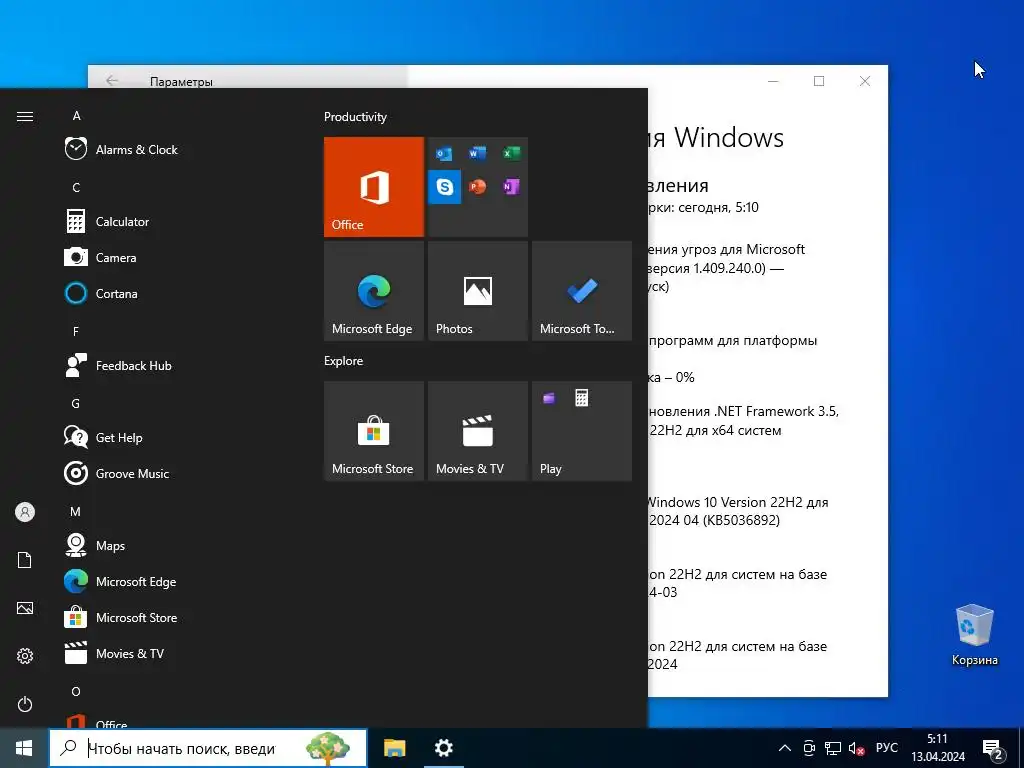
Task: Open Movies & TV in app list
Action: click(178, 653)
